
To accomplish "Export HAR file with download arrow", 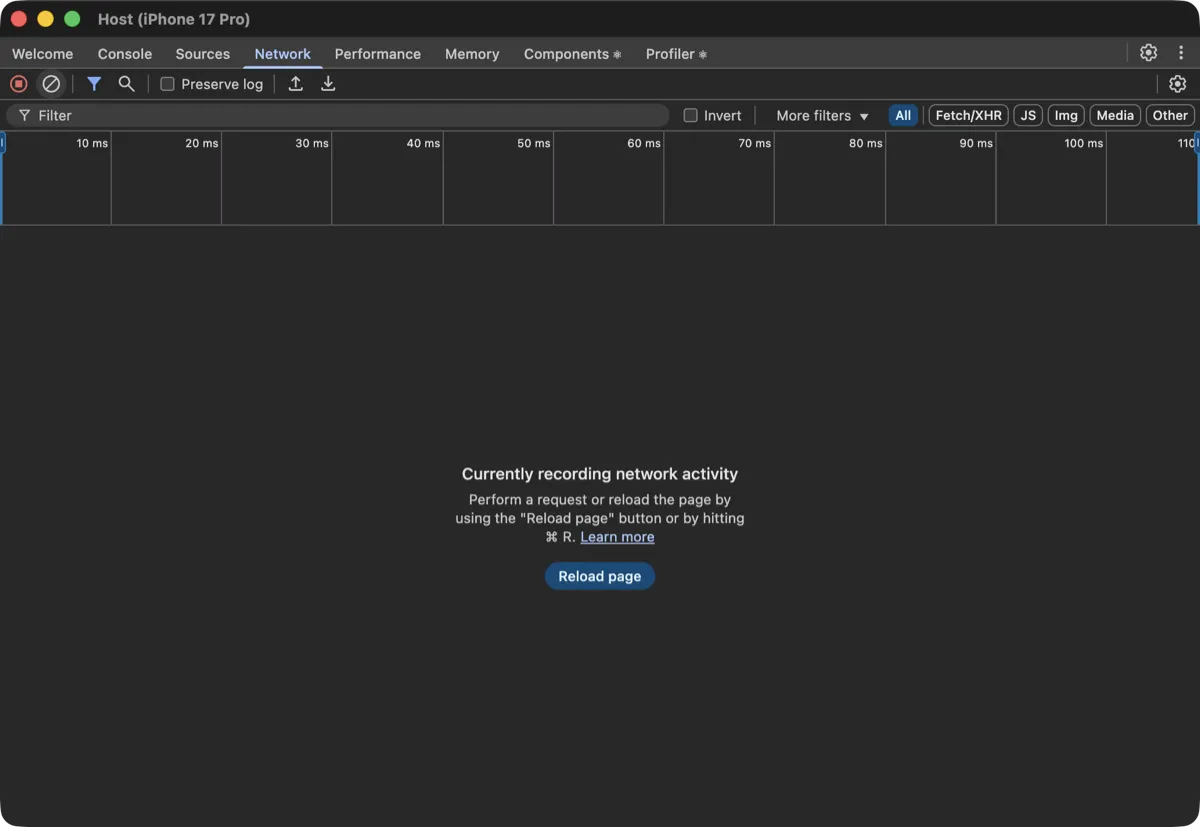I will (x=328, y=84).
